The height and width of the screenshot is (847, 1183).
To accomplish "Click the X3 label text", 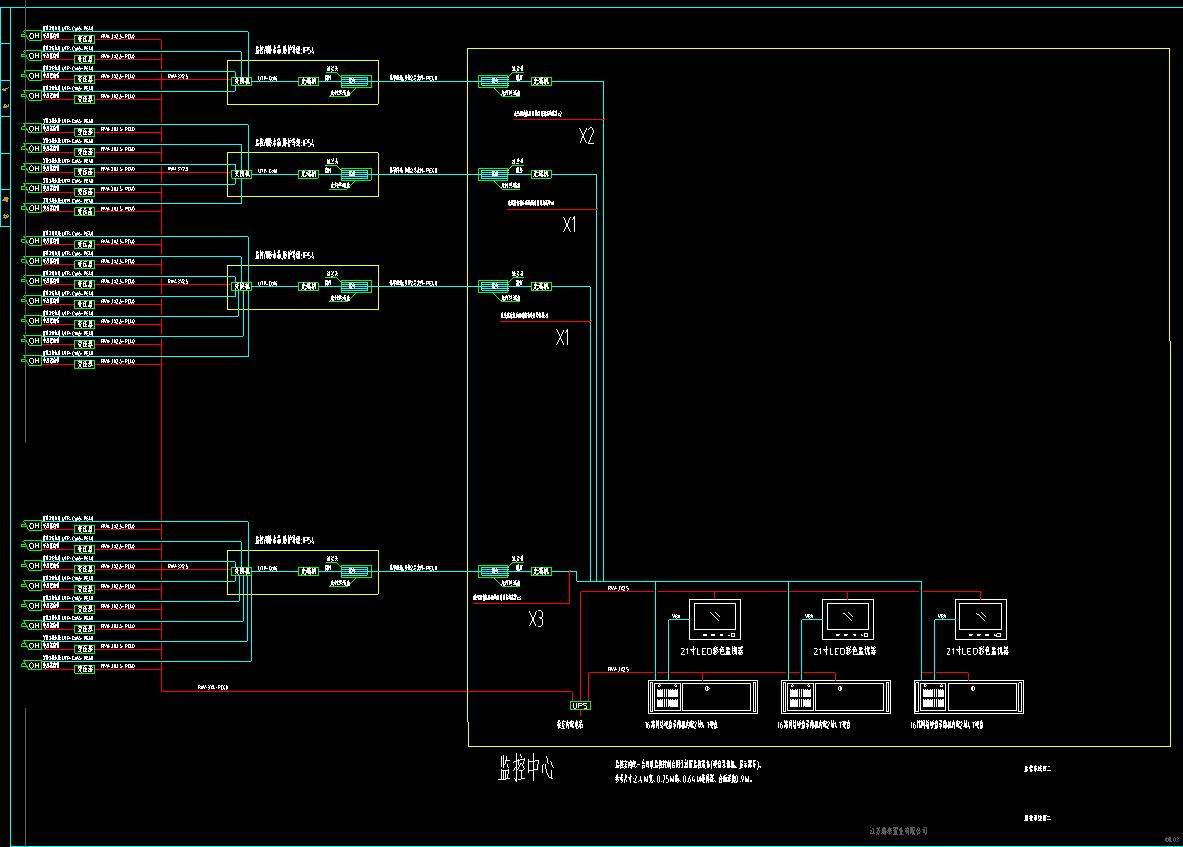I will click(536, 621).
